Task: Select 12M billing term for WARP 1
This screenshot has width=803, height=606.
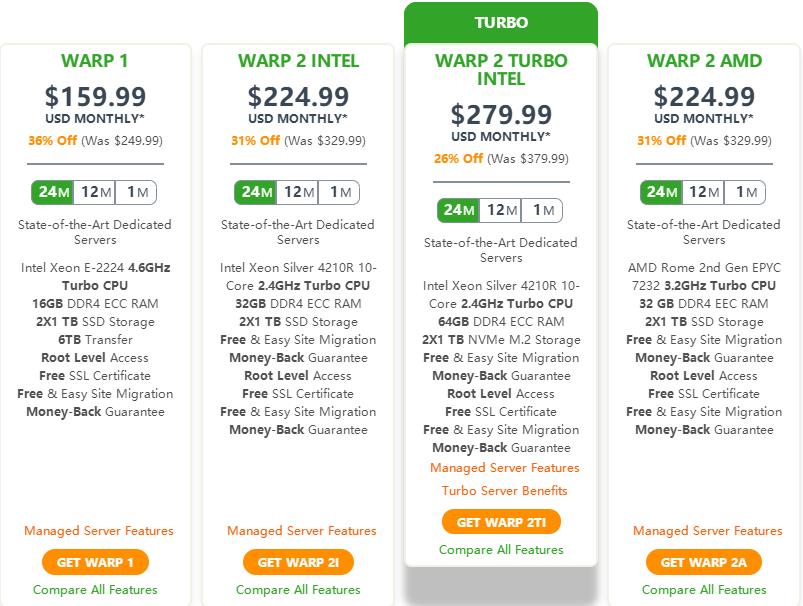Action: [95, 192]
